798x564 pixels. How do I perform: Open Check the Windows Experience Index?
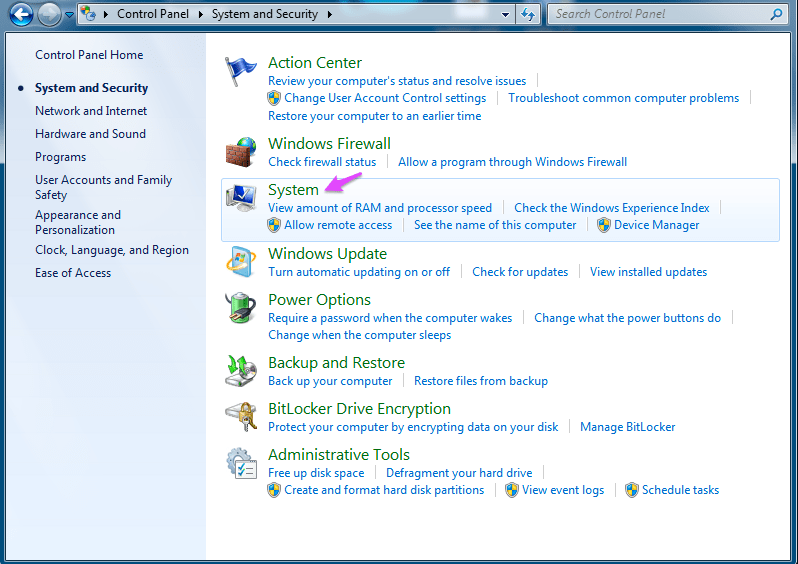(612, 208)
